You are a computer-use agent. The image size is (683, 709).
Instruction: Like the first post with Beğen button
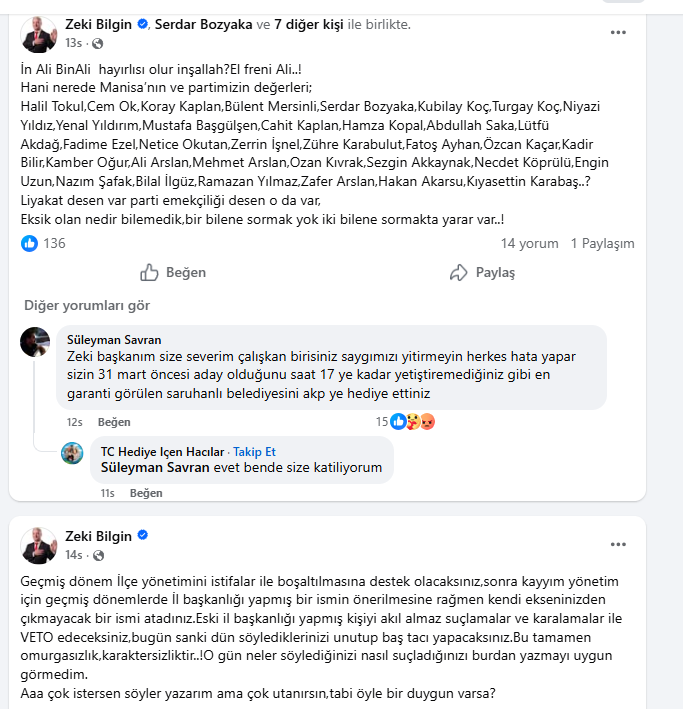point(173,273)
